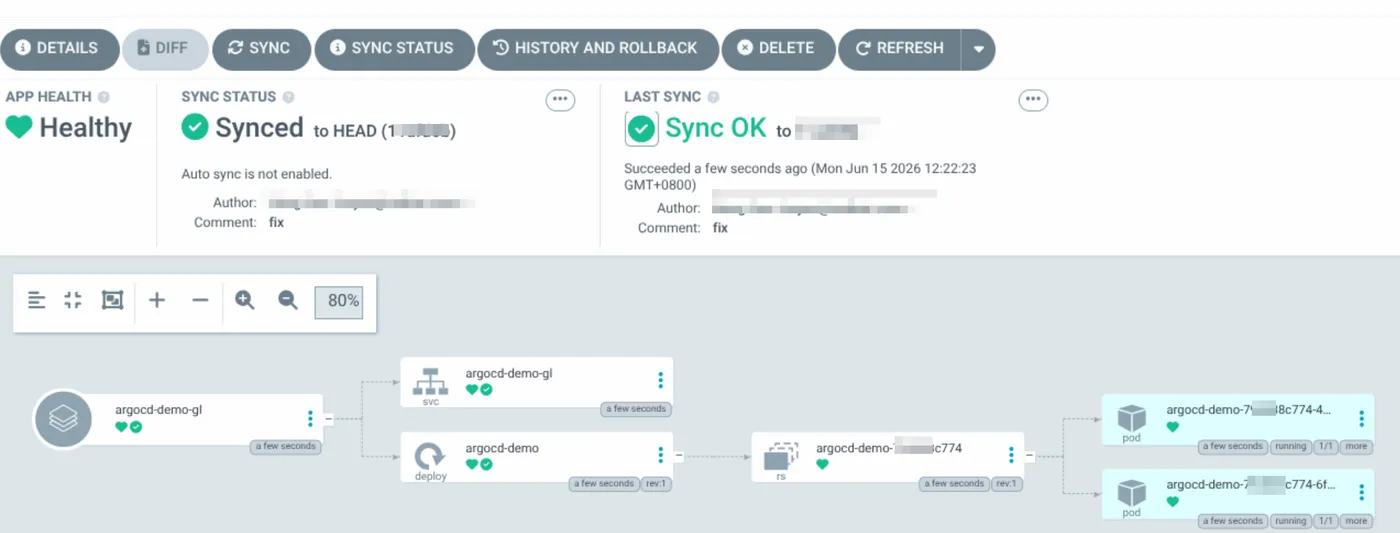The width and height of the screenshot is (1400, 533).
Task: Collapse children of argocd-demo-gl application node
Action: click(x=329, y=418)
